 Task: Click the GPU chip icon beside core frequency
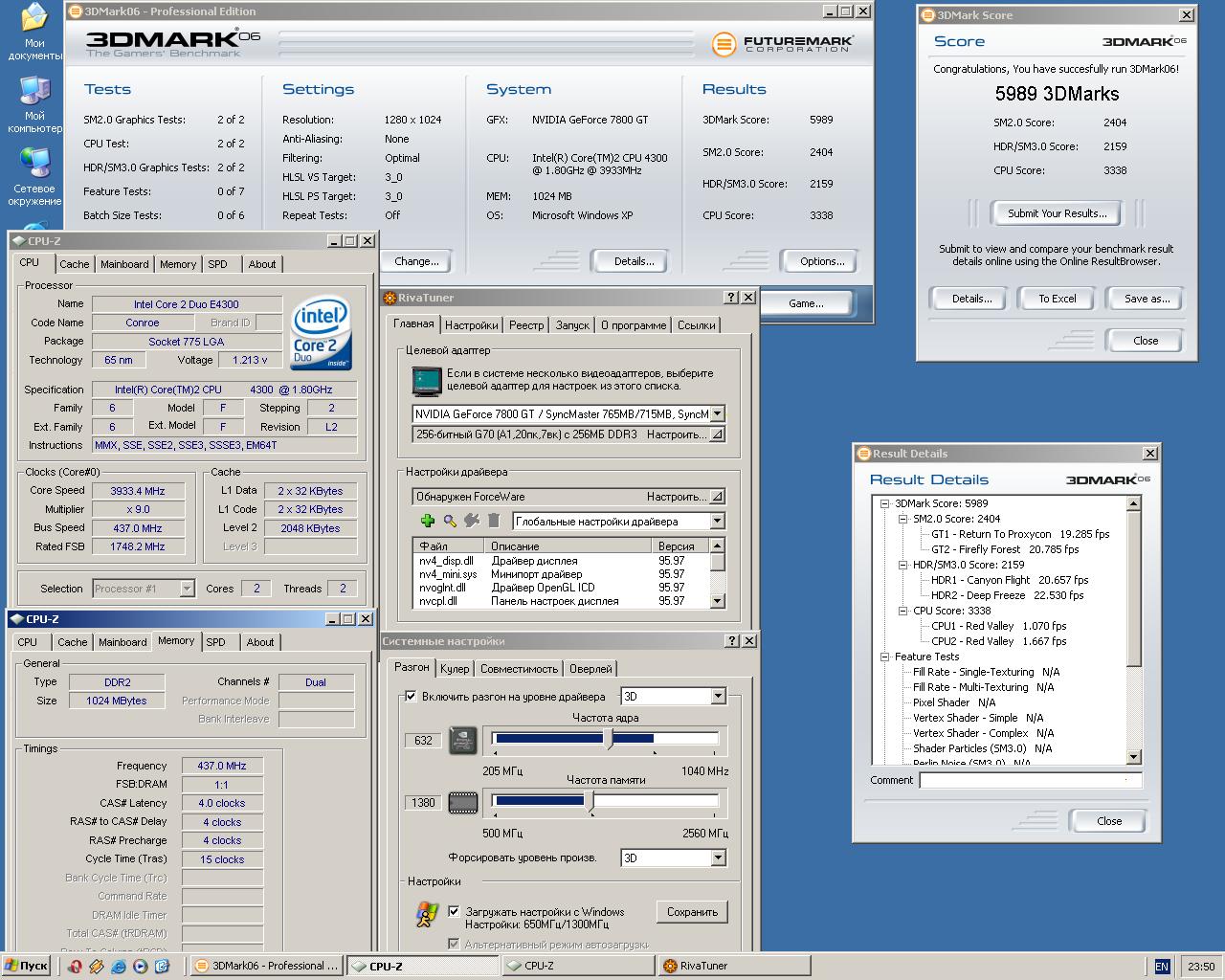[463, 741]
